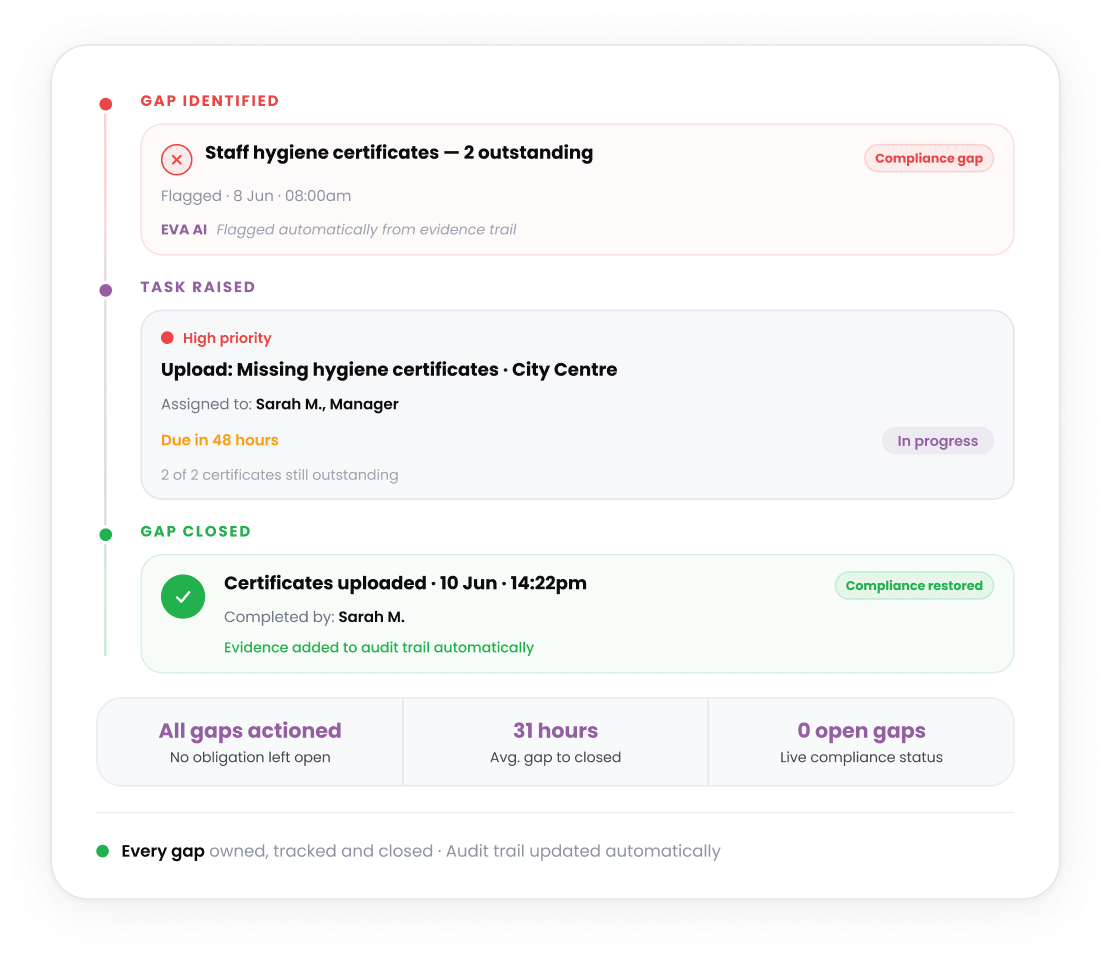
Task: Open the Upload: Missing hygiene certificates task title
Action: pyautogui.click(x=389, y=370)
